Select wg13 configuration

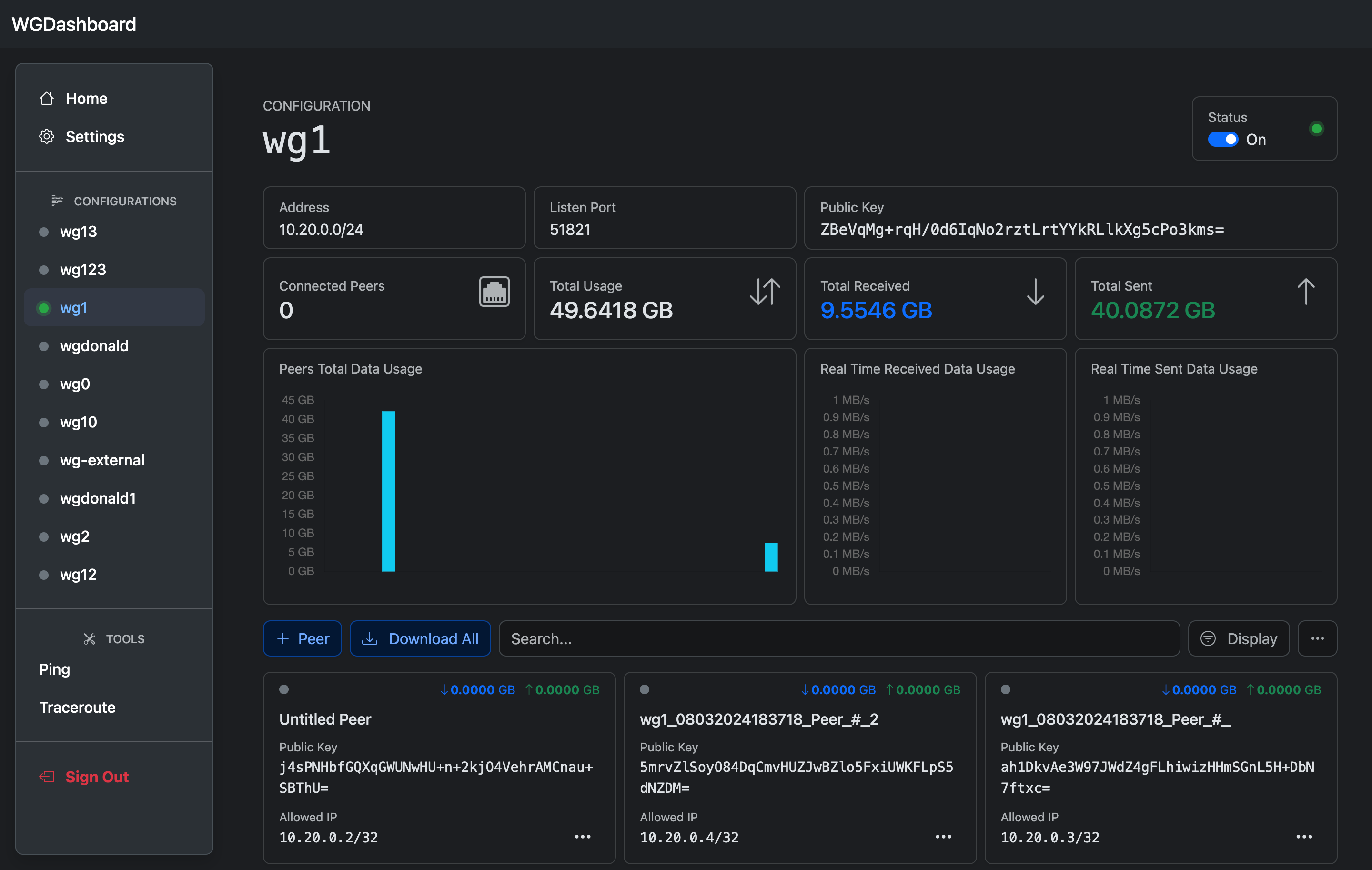point(114,232)
